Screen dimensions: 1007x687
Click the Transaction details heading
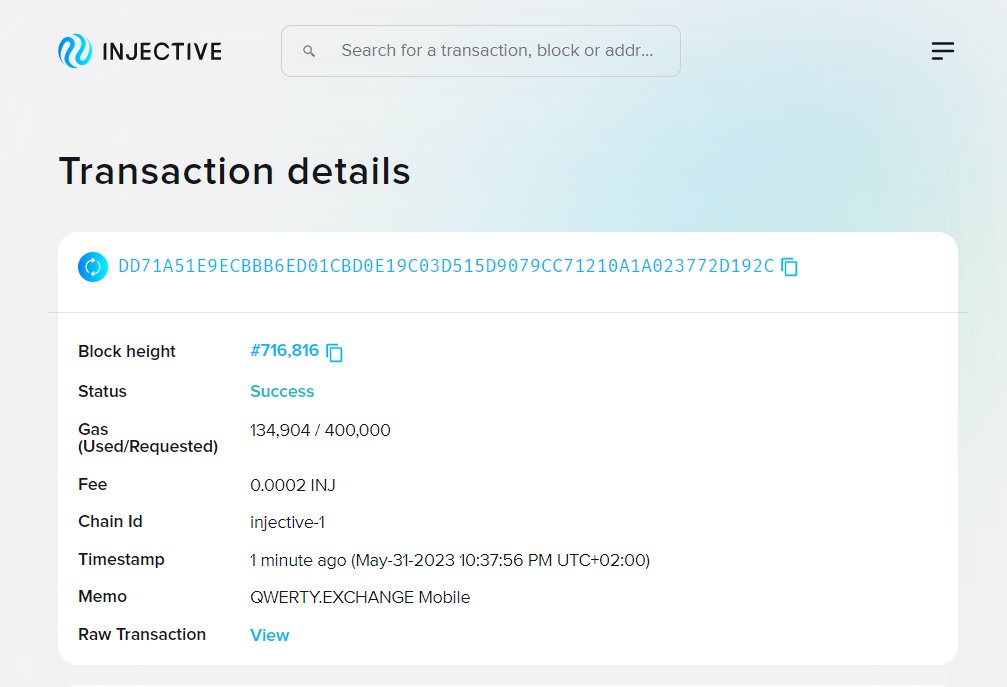click(x=234, y=171)
